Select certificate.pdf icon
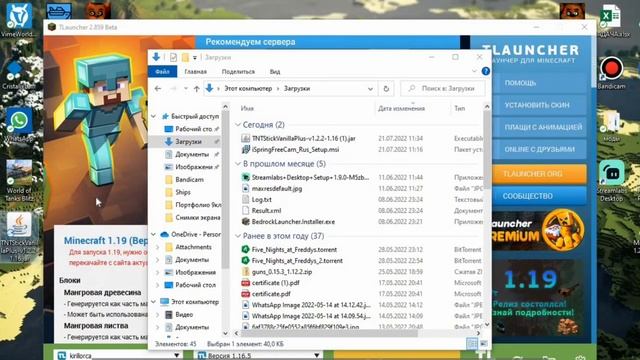The width and height of the screenshot is (640, 360). 245,293
